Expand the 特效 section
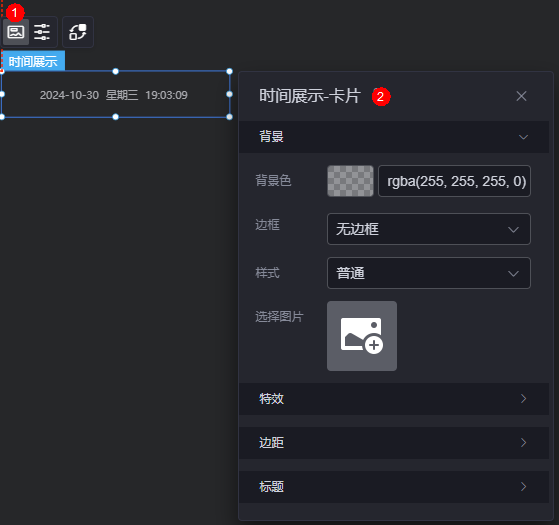The width and height of the screenshot is (559, 525). [394, 398]
